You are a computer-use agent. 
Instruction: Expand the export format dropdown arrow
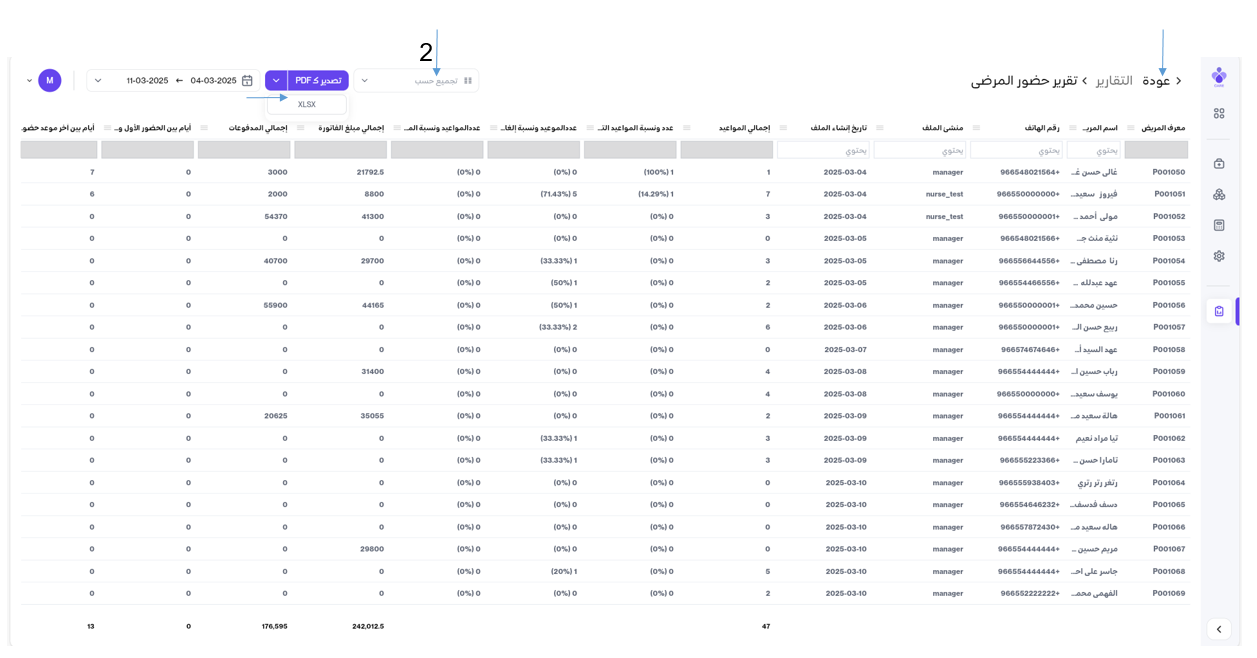coord(276,81)
